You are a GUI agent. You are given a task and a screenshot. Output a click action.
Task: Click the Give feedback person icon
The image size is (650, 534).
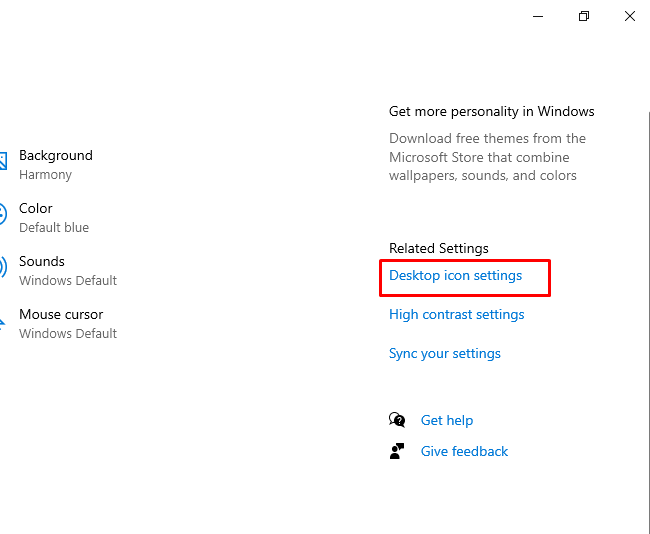[x=397, y=451]
